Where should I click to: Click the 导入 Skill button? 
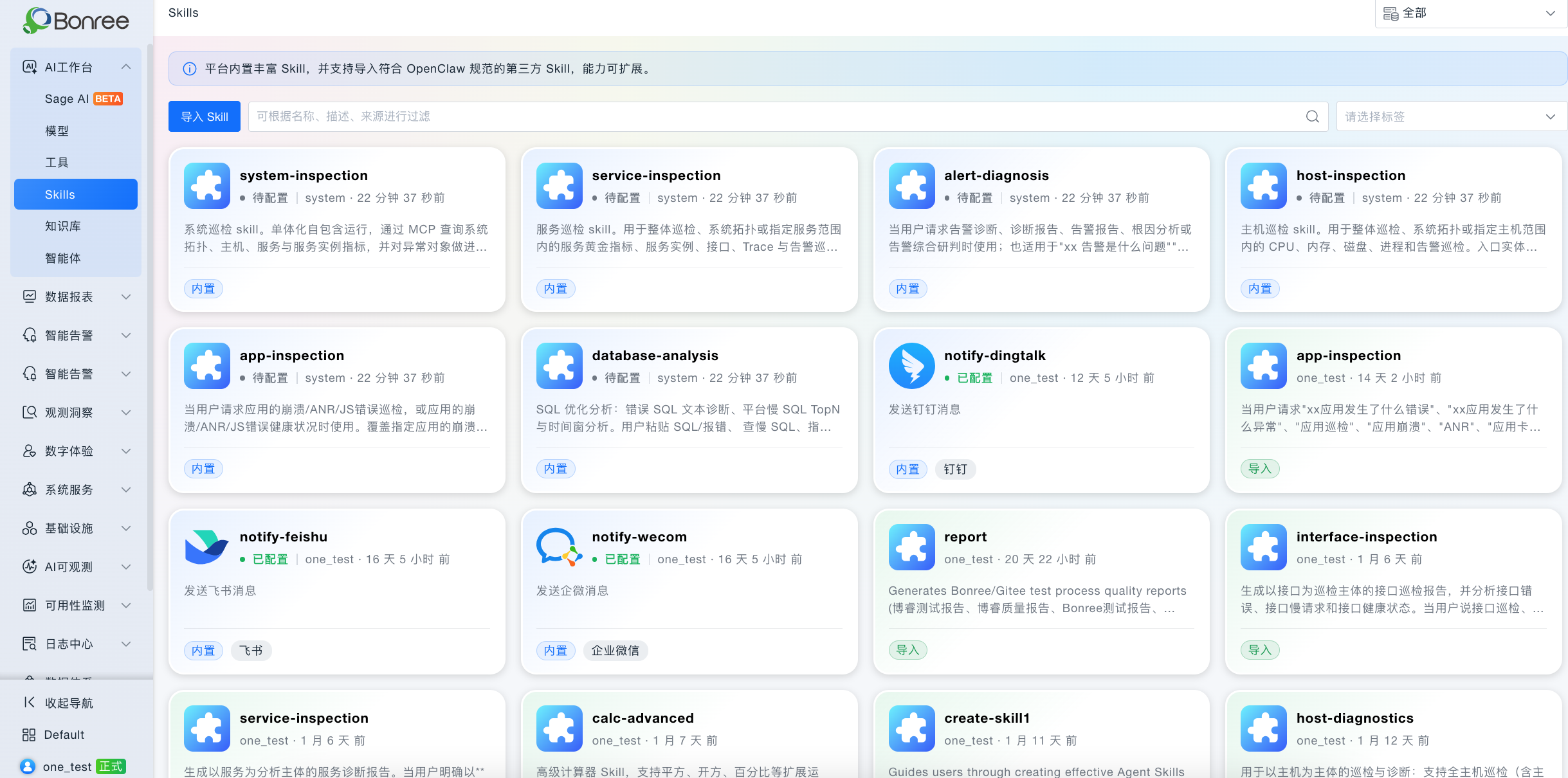[205, 116]
